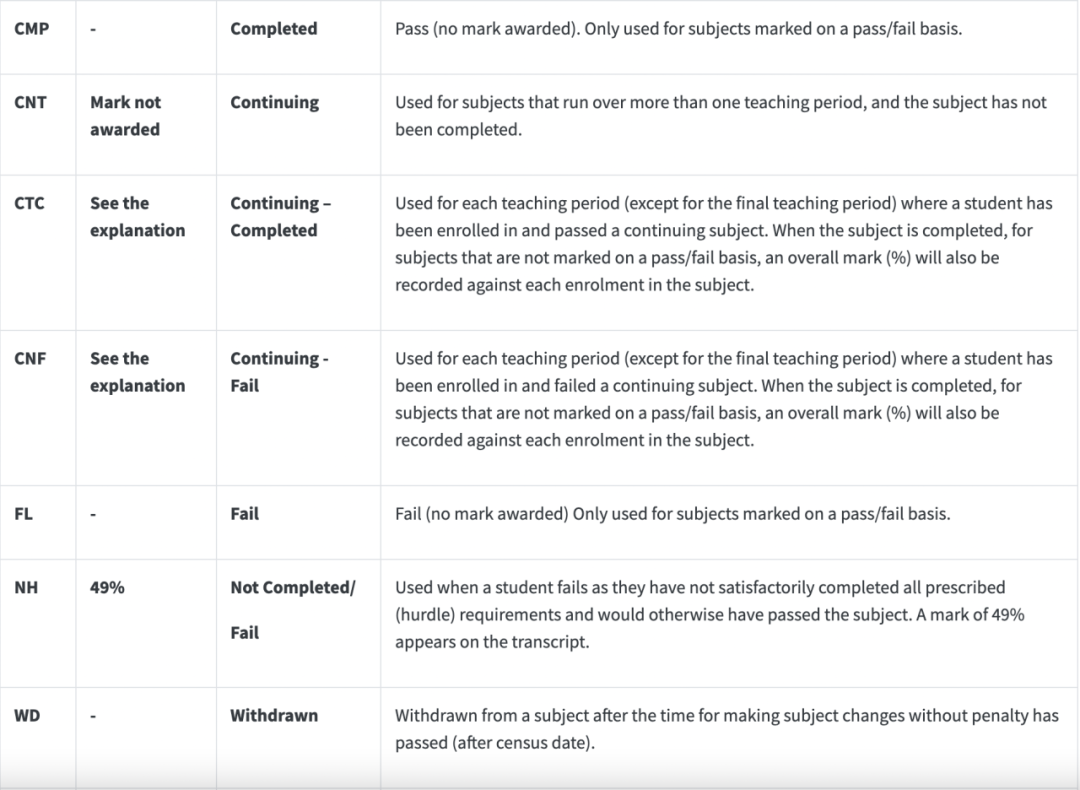Click the hurdle requirements explanation text
The image size is (1080, 790).
point(709,615)
